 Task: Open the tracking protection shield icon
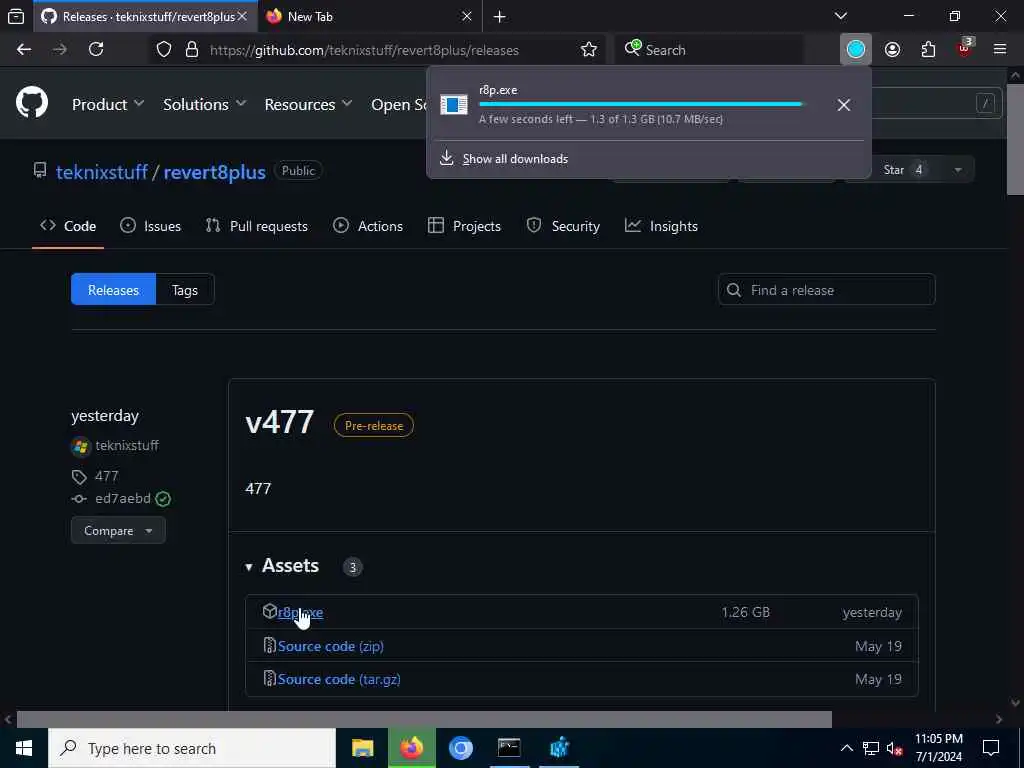tap(164, 50)
